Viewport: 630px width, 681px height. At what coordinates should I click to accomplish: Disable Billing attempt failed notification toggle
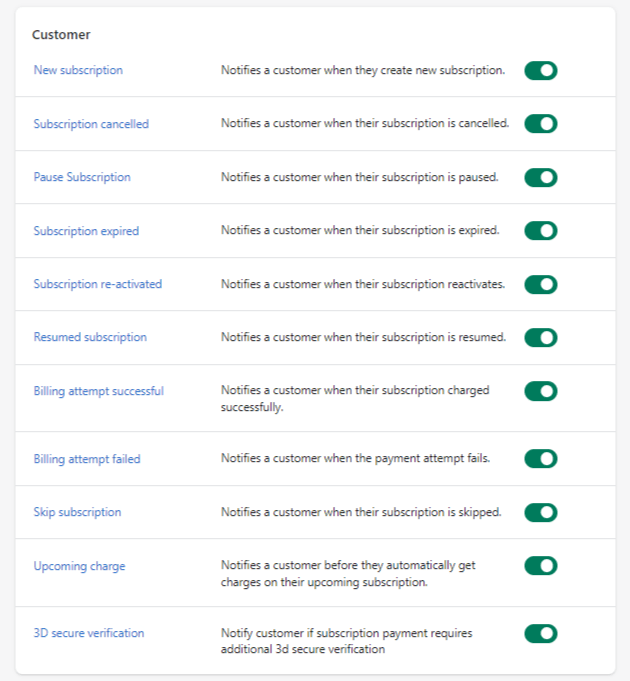[540, 459]
